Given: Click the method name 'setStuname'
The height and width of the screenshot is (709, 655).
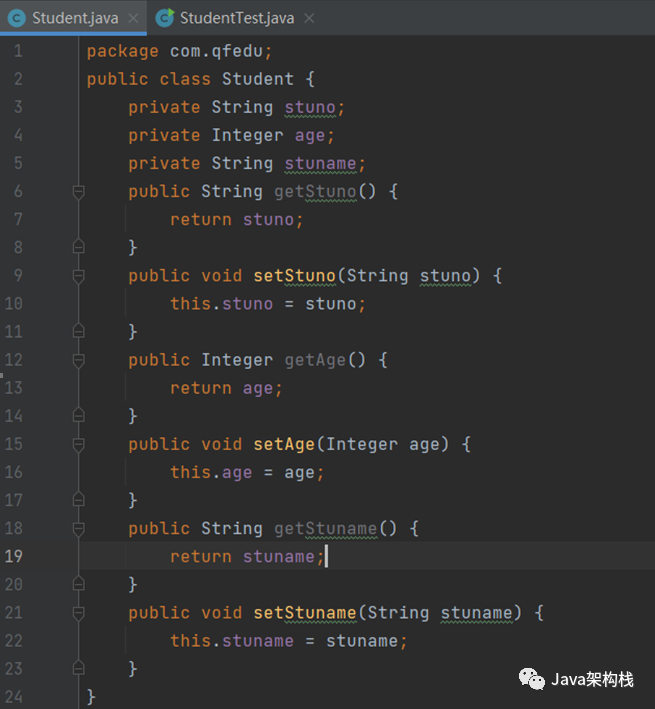Looking at the screenshot, I should point(305,613).
